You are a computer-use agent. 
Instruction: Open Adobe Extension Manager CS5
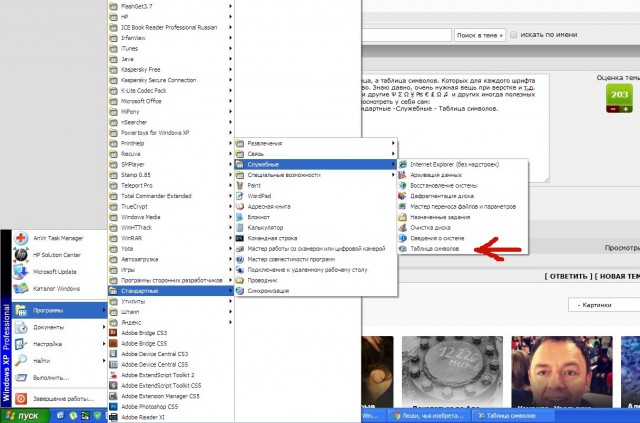coord(171,396)
